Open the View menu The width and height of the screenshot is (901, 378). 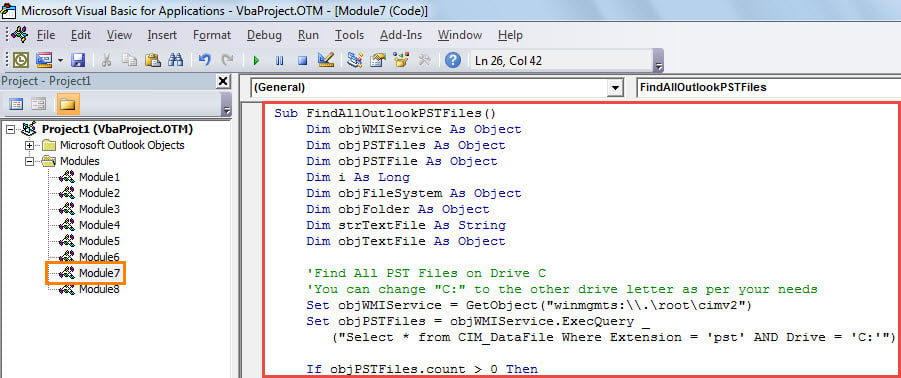coord(119,35)
